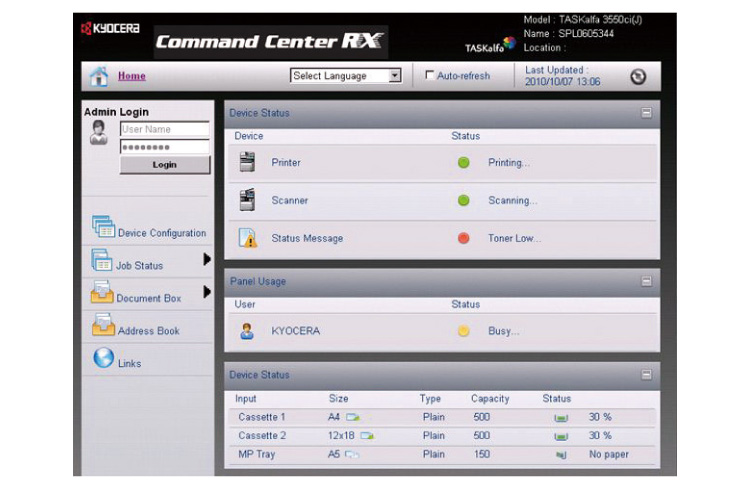Click the admin user avatar icon
The width and height of the screenshot is (750, 488).
[x=99, y=133]
